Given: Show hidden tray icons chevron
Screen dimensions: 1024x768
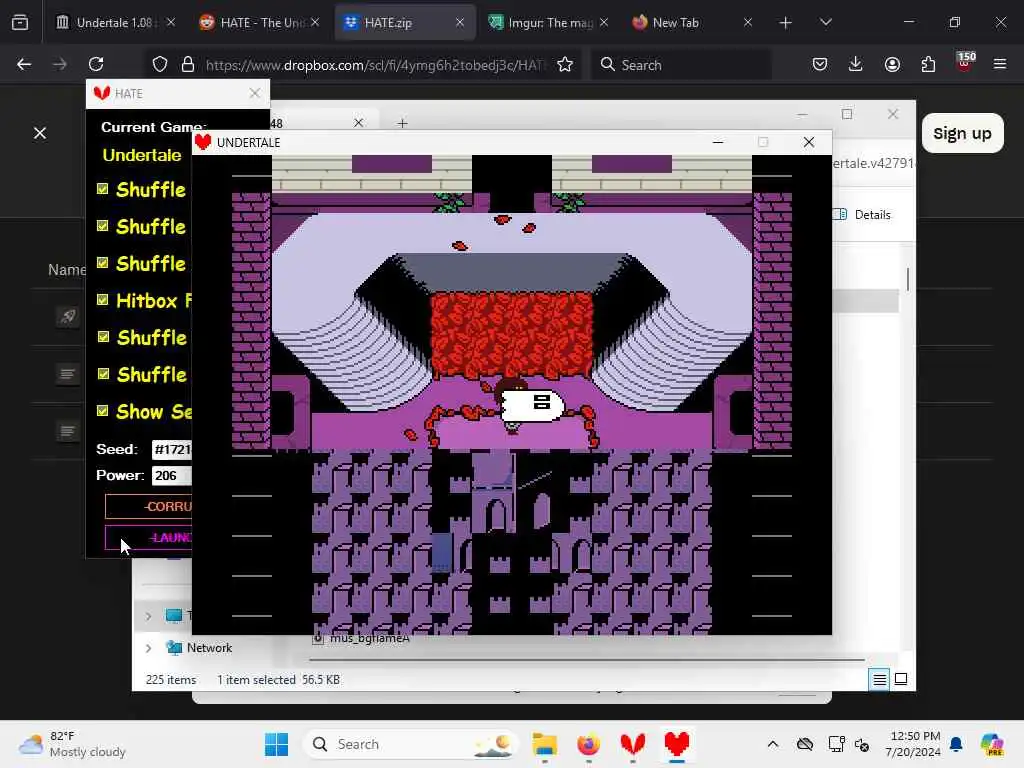Looking at the screenshot, I should [773, 744].
